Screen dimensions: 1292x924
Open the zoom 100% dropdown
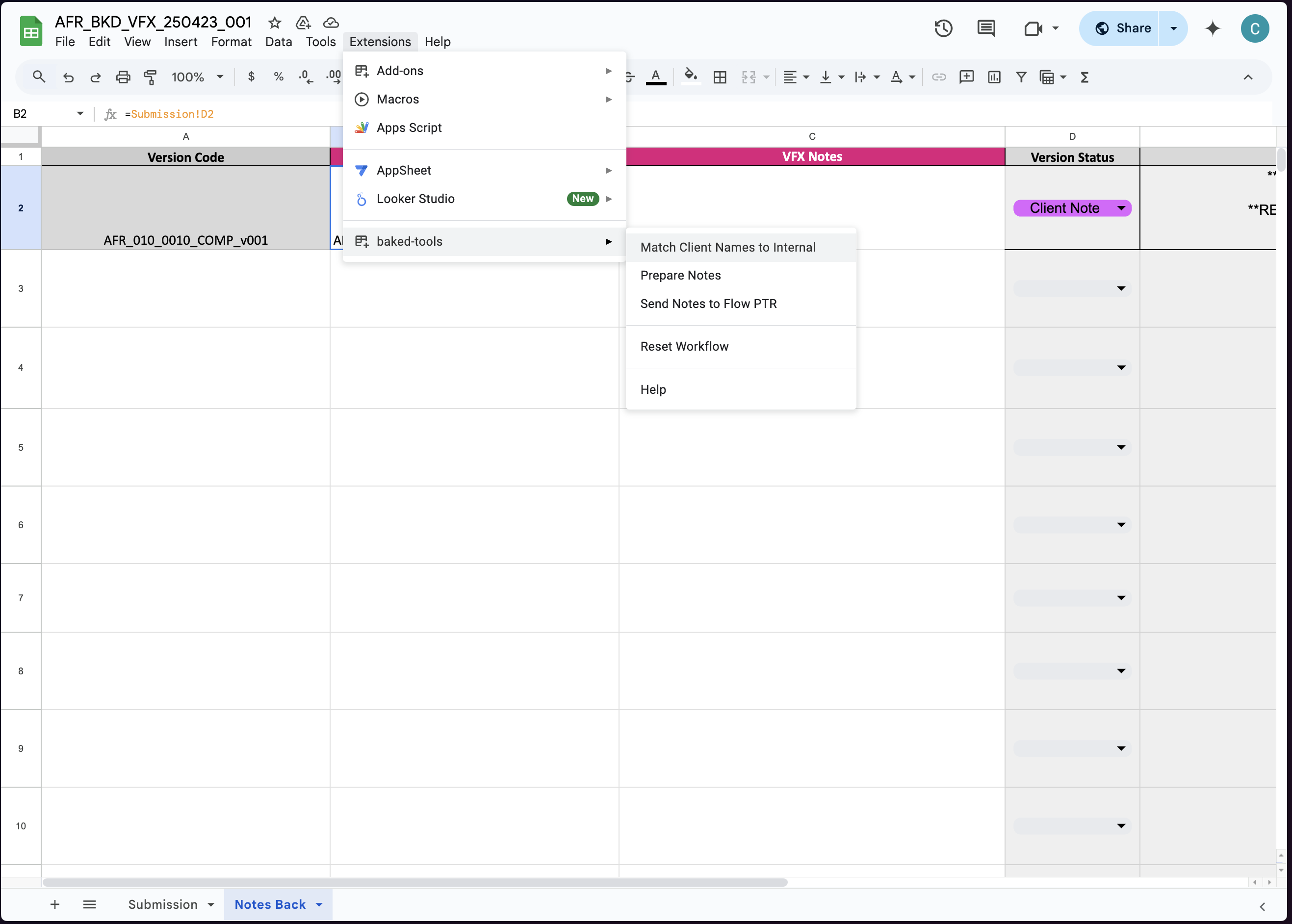[x=197, y=77]
